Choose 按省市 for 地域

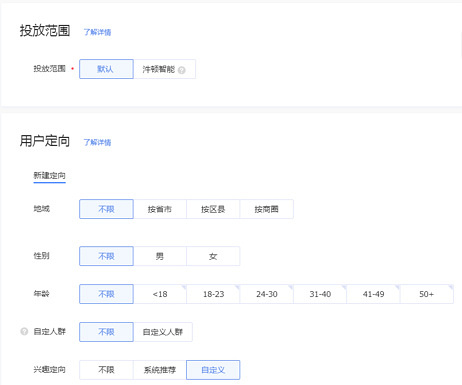[160, 209]
